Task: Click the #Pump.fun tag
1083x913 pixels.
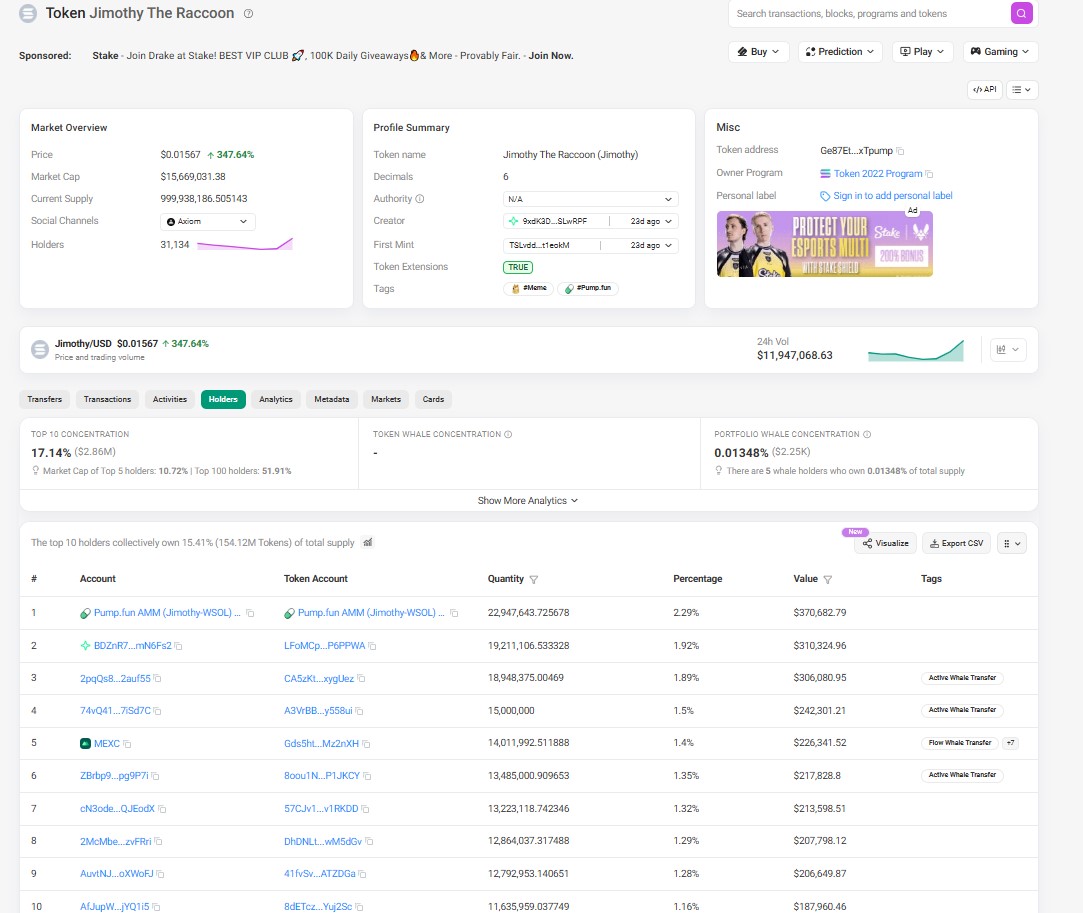Action: coord(588,288)
